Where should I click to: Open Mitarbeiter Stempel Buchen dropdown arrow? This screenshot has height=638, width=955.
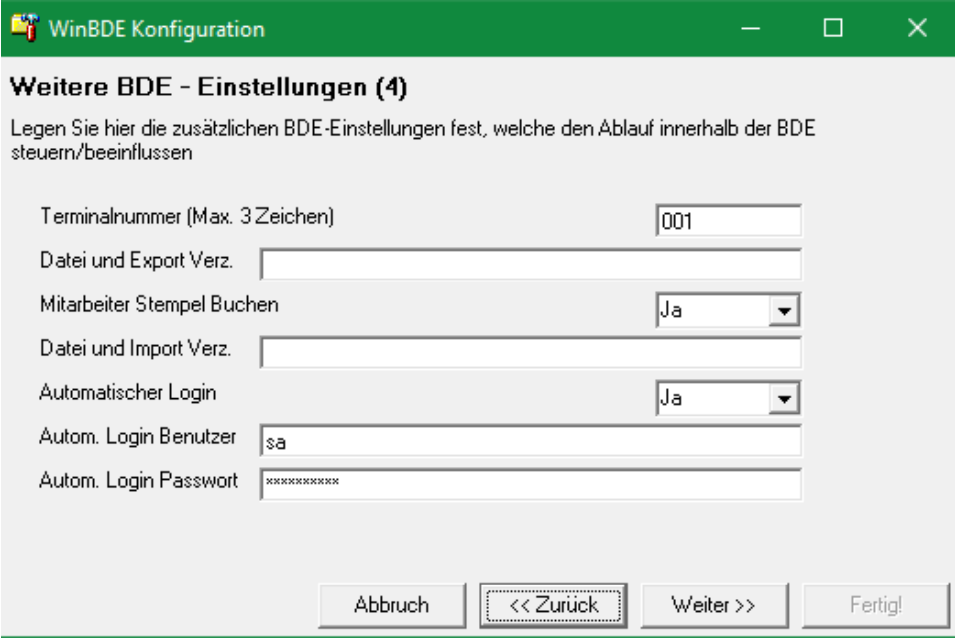pos(780,310)
